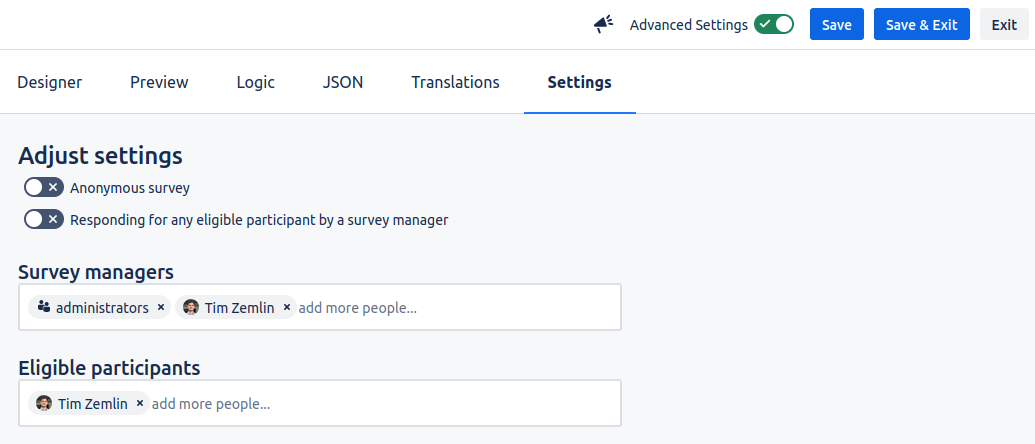The height and width of the screenshot is (444, 1035).
Task: Switch to the Designer tab
Action: pyautogui.click(x=50, y=82)
